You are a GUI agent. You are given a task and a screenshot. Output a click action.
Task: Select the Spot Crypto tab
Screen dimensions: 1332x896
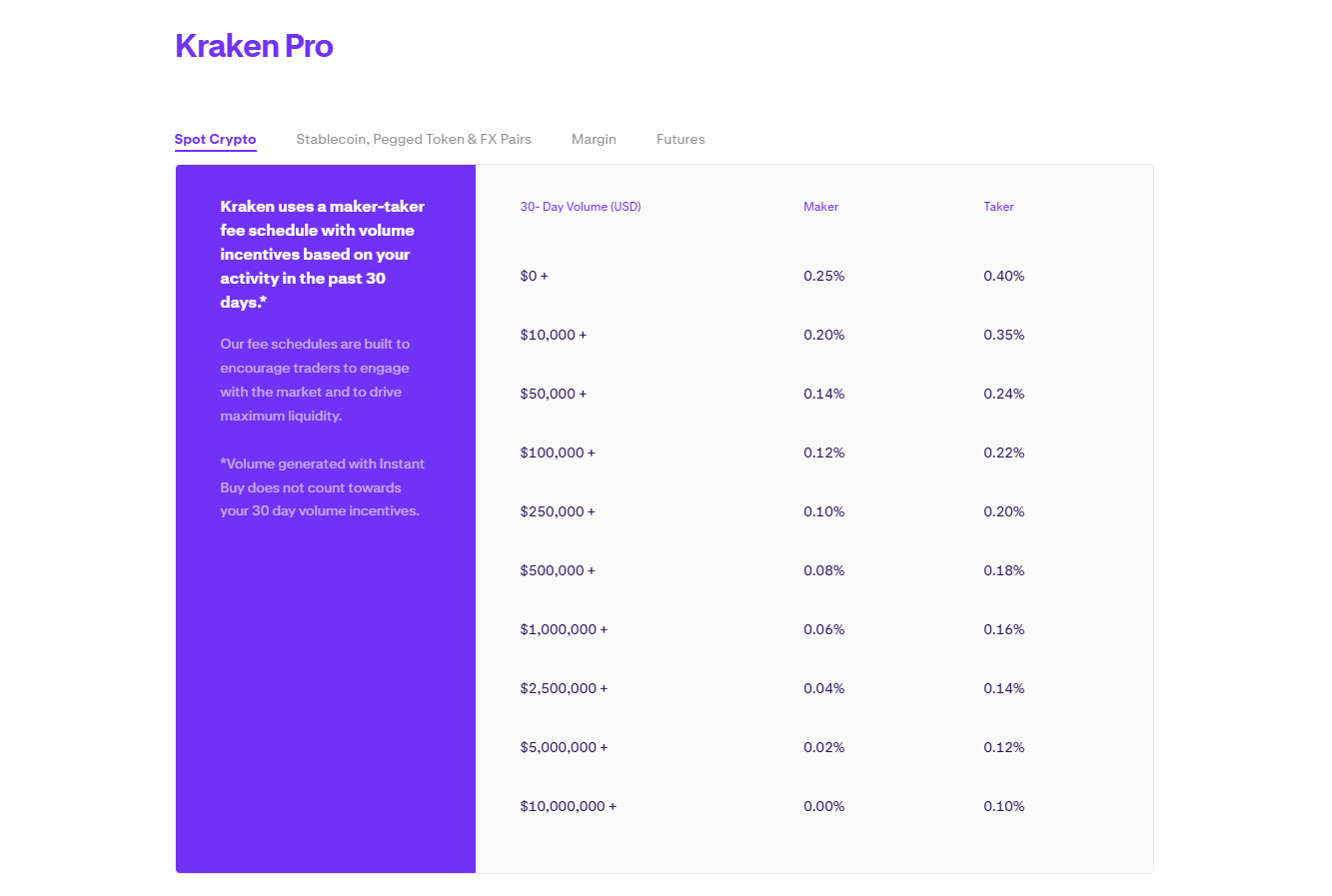point(215,139)
